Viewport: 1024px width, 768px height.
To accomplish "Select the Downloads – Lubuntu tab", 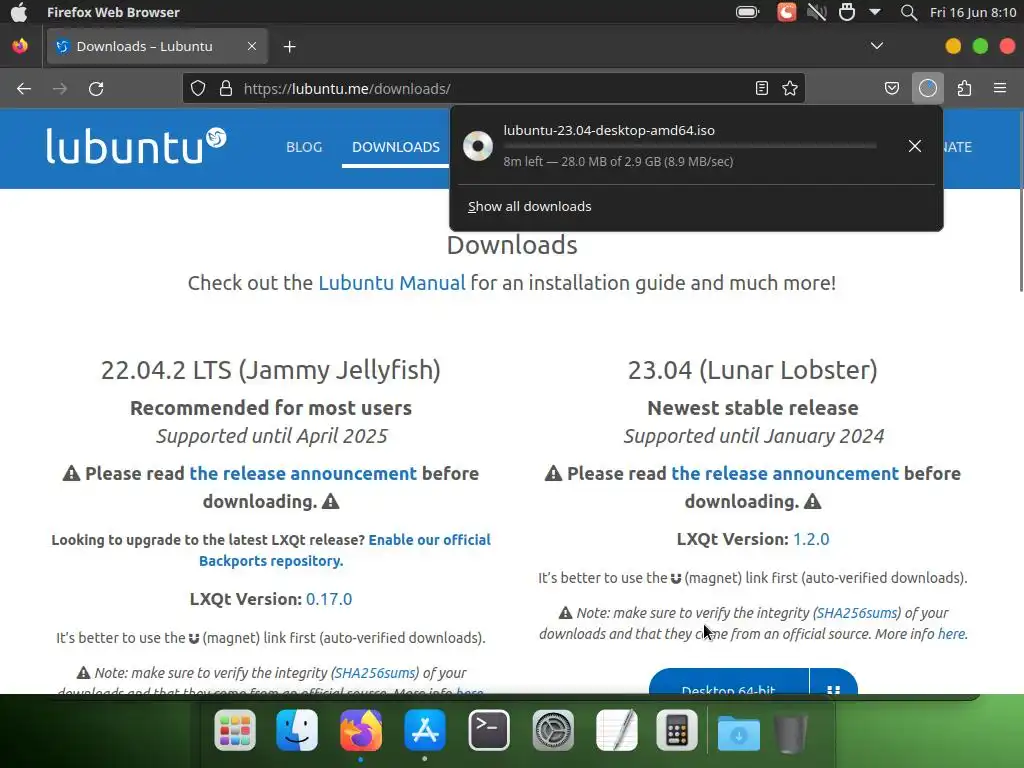I will [157, 46].
